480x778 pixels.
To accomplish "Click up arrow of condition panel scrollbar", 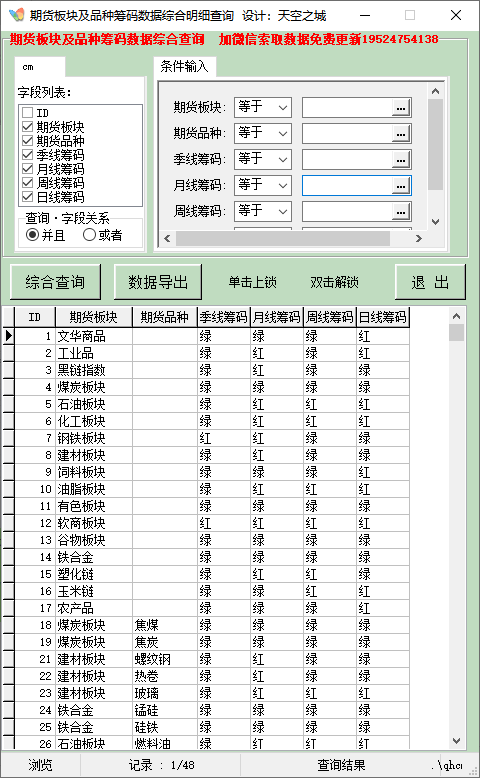I will coord(435,91).
